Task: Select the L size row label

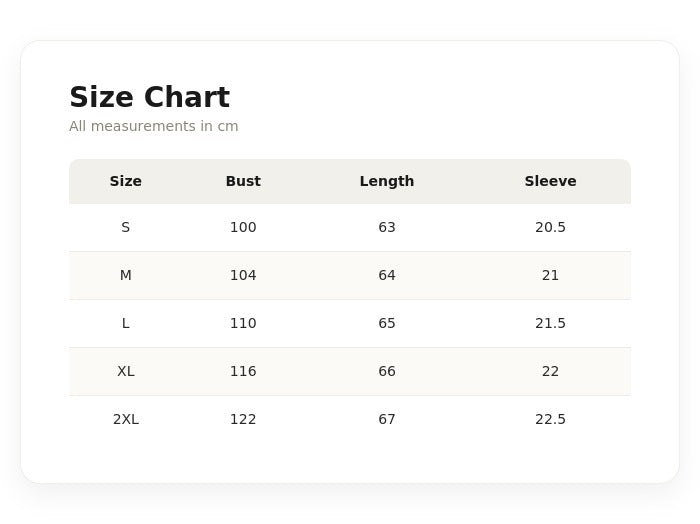Action: (x=125, y=324)
